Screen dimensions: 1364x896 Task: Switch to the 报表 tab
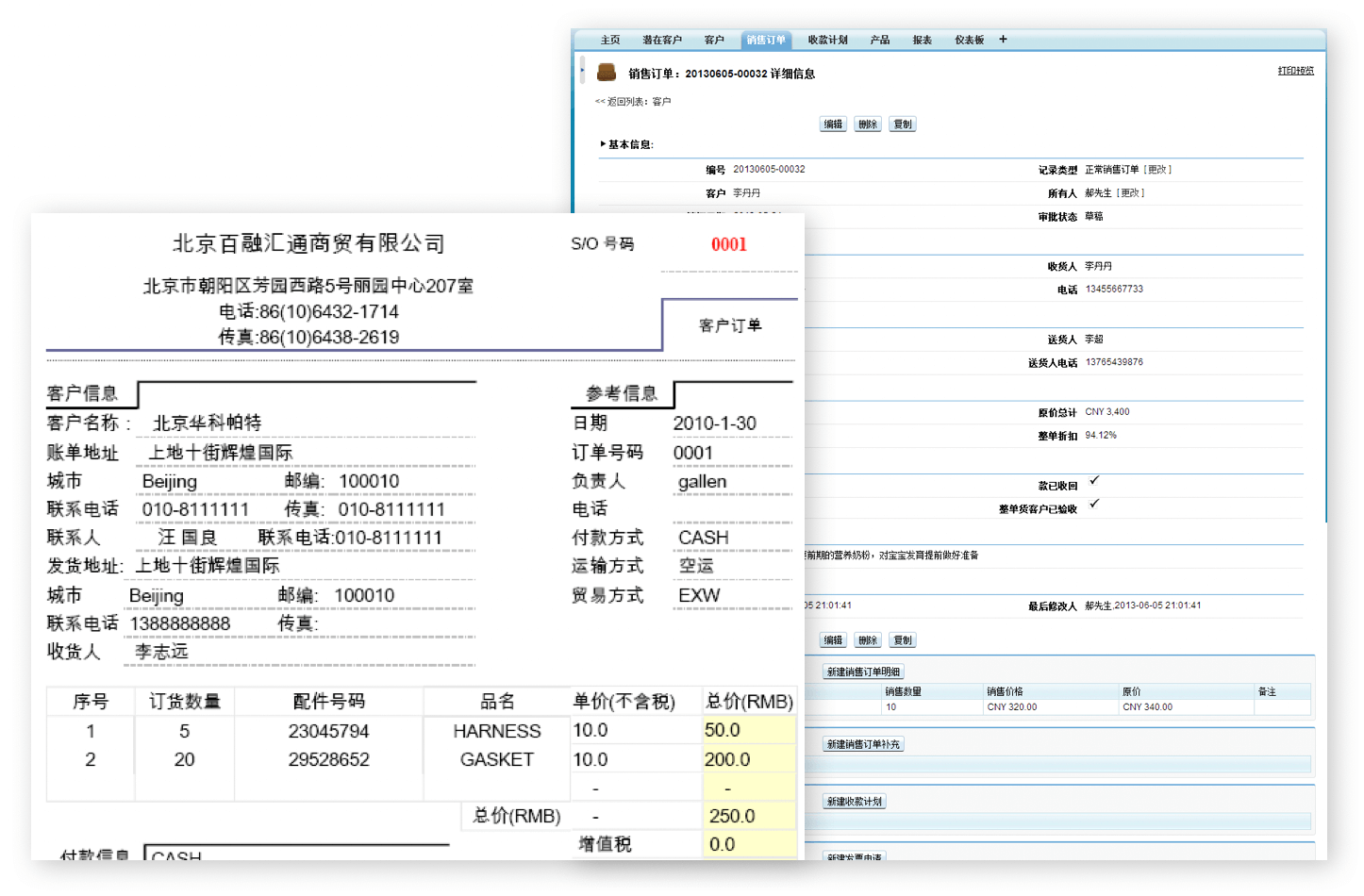click(x=923, y=40)
